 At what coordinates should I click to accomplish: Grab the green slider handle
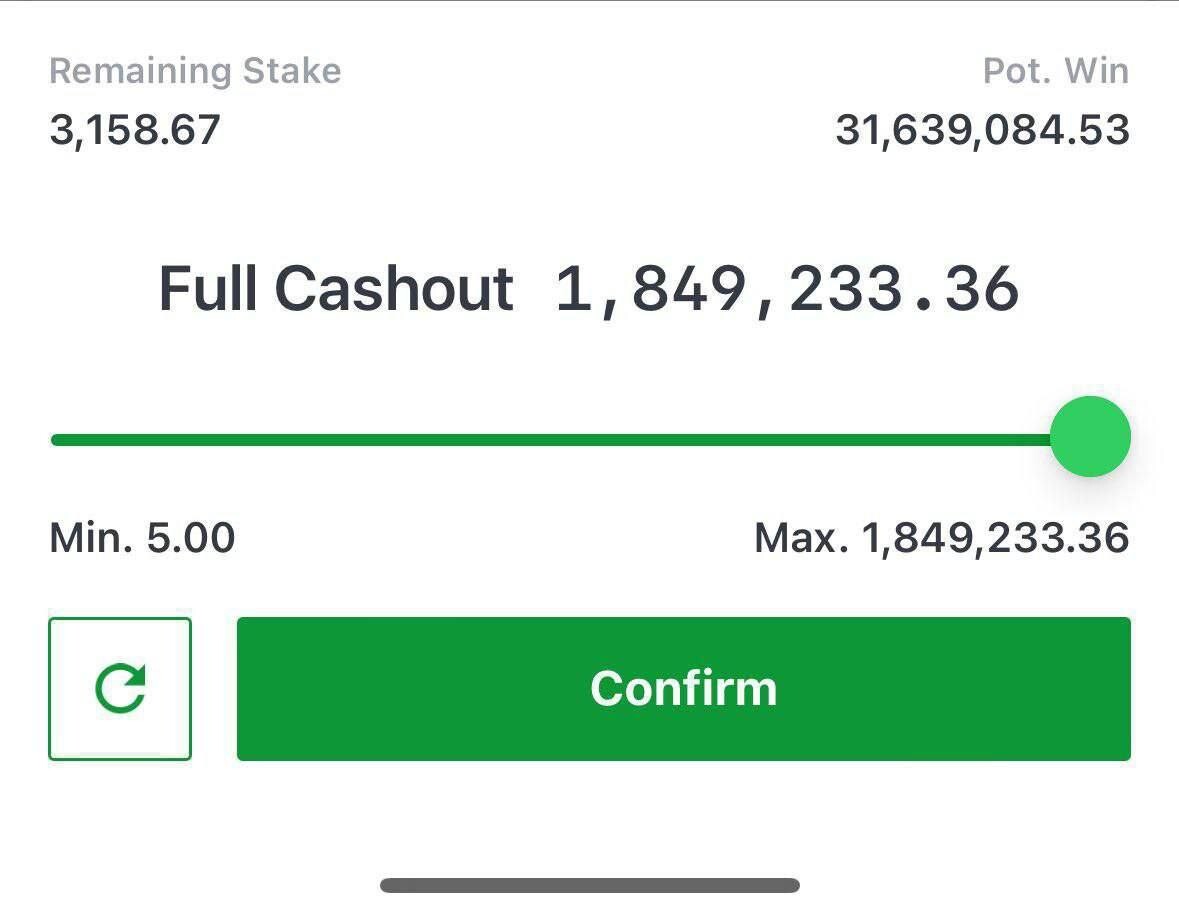click(x=1090, y=437)
